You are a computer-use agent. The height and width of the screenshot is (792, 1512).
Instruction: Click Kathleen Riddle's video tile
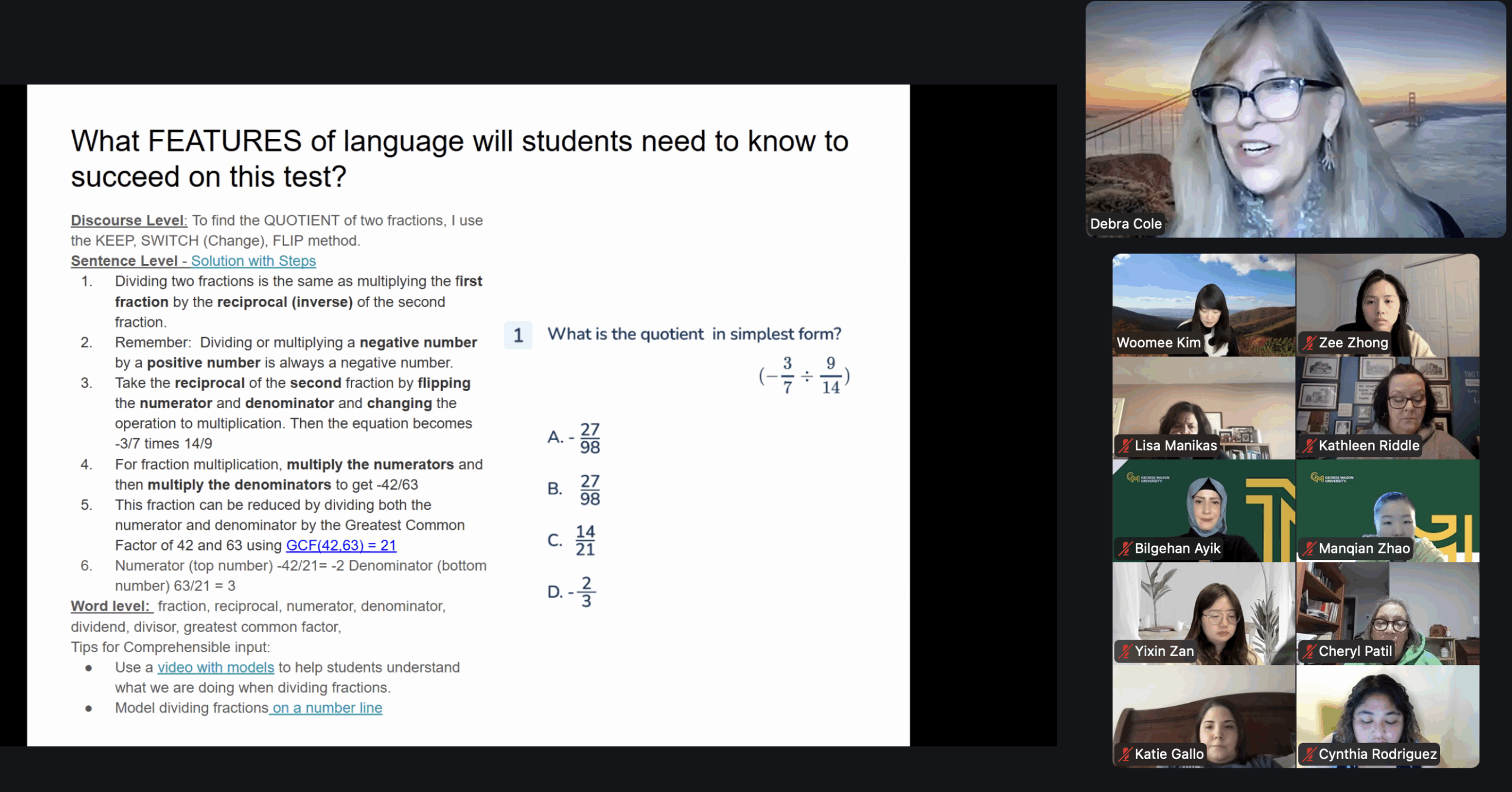pos(1387,408)
